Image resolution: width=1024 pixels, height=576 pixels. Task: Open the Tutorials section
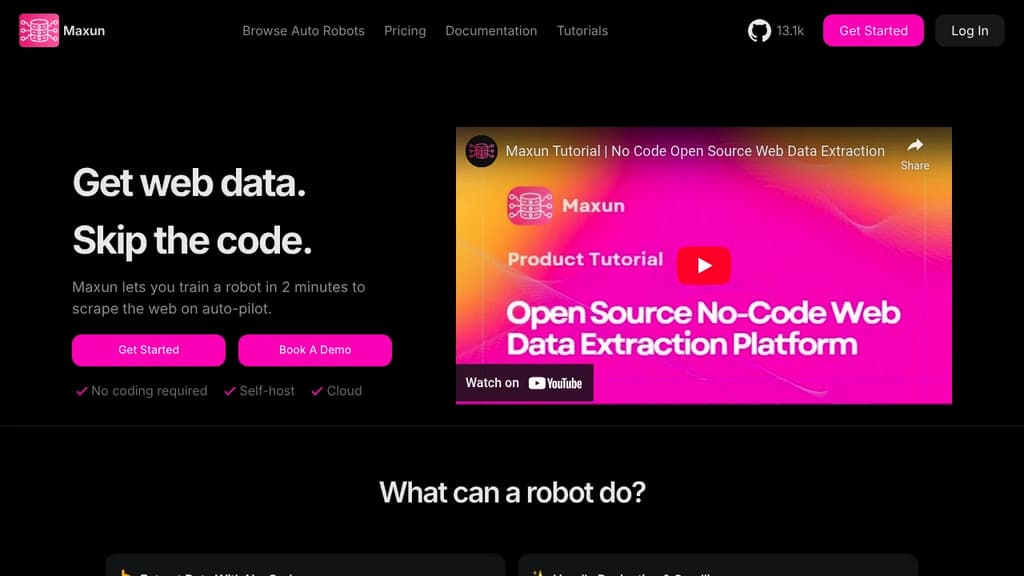[x=582, y=31]
